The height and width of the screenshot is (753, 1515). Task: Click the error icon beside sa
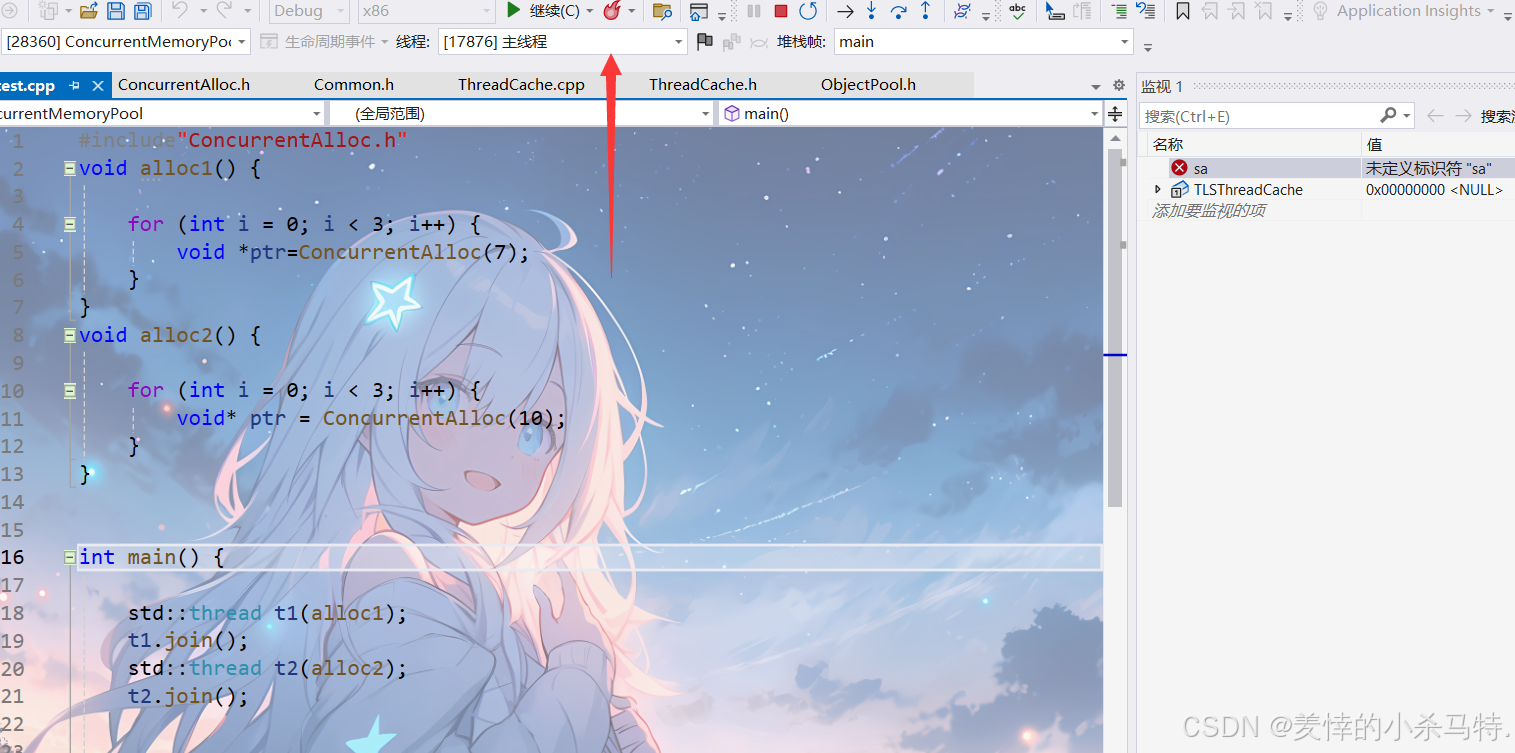[1179, 168]
